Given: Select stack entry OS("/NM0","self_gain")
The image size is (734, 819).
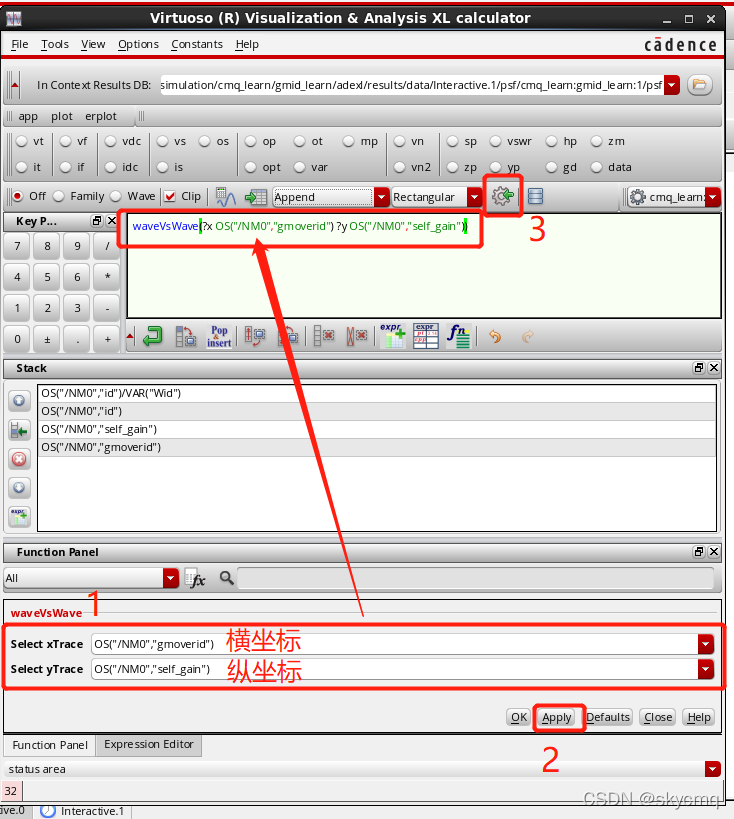Looking at the screenshot, I should click(377, 429).
